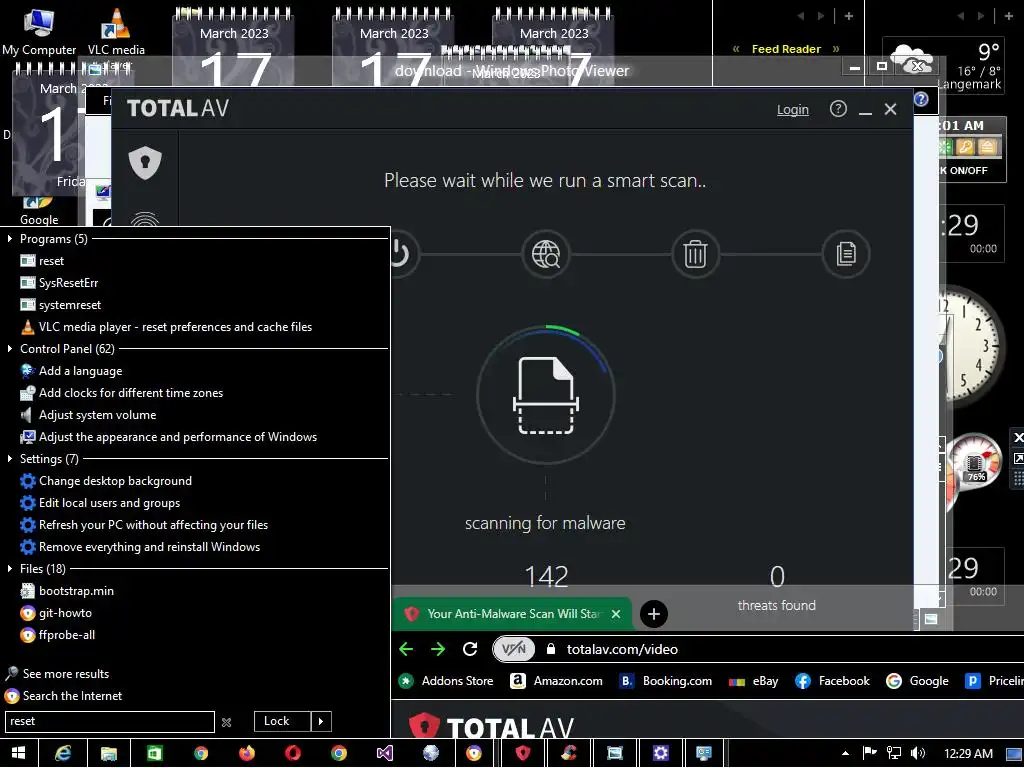Open Change desktop background setting
Viewport: 1024px width, 768px height.
(x=106, y=481)
